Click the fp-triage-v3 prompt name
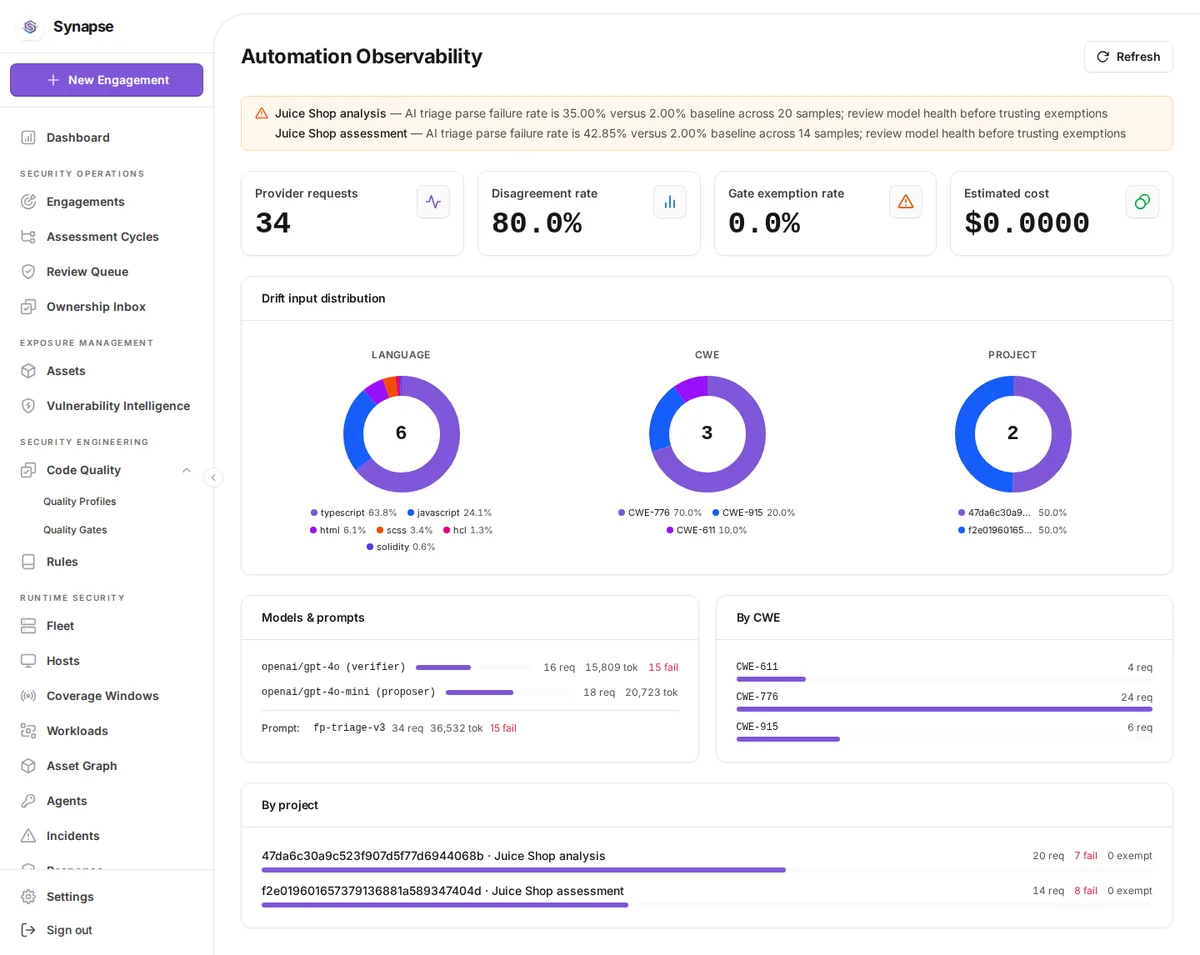This screenshot has width=1200, height=955. [349, 728]
